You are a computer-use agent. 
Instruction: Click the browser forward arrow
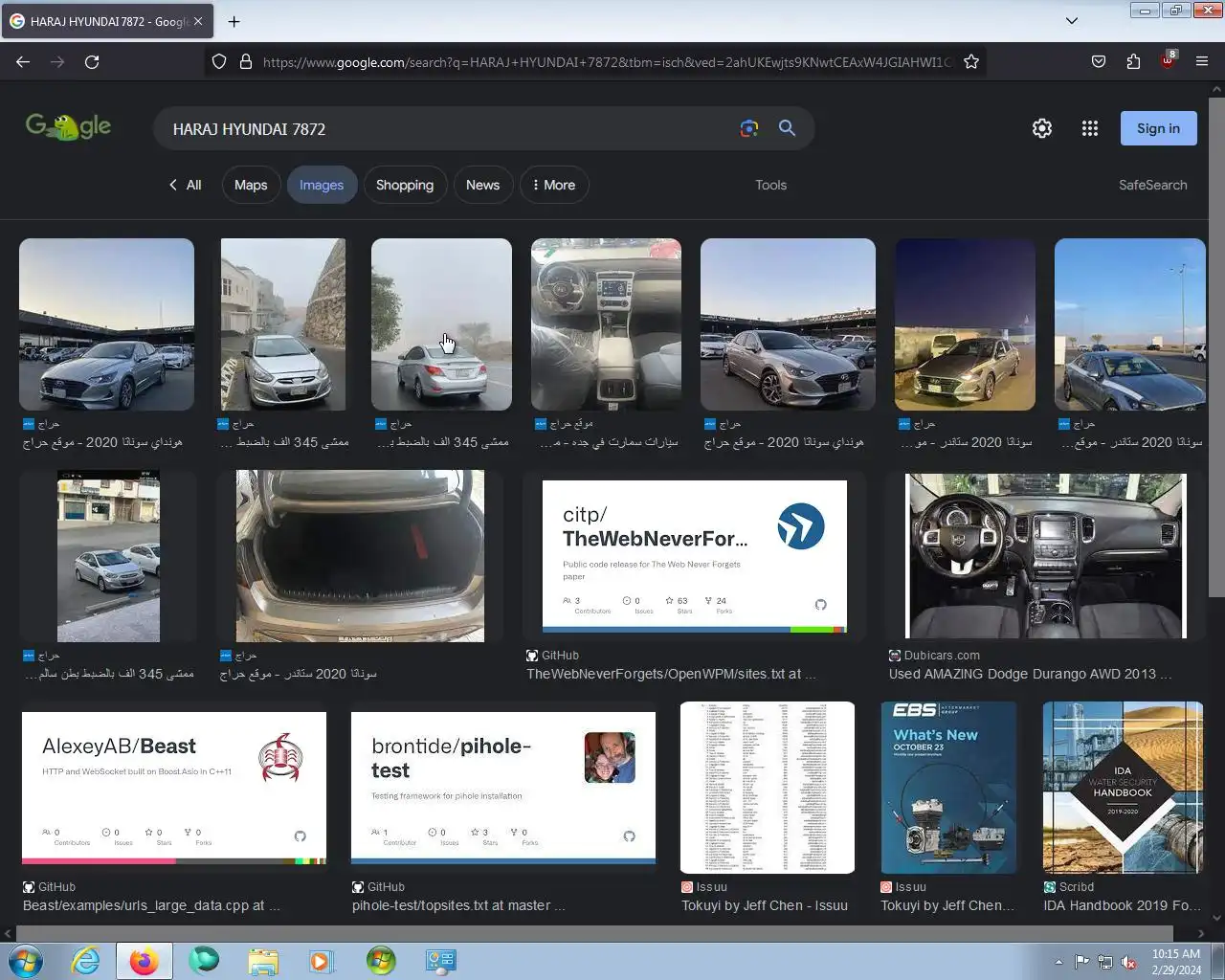[x=57, y=61]
